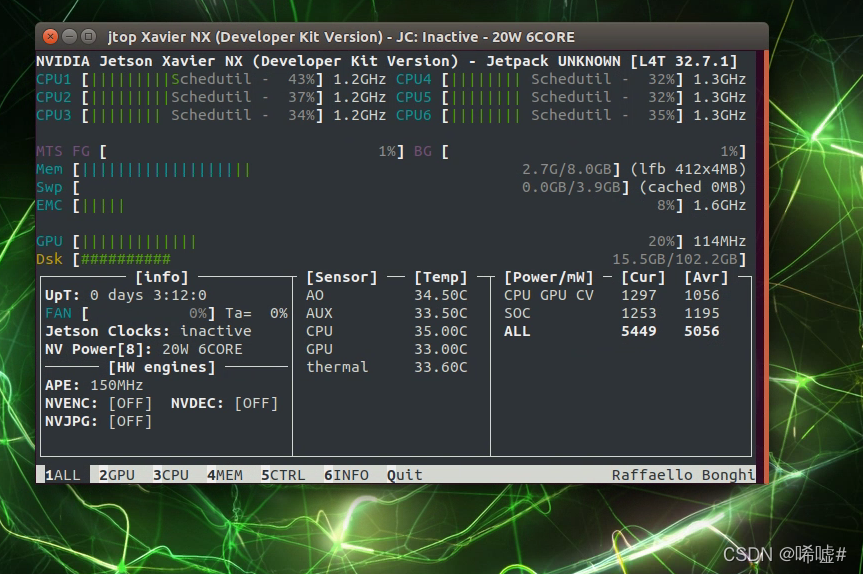Click the UpT uptime line

point(126,296)
